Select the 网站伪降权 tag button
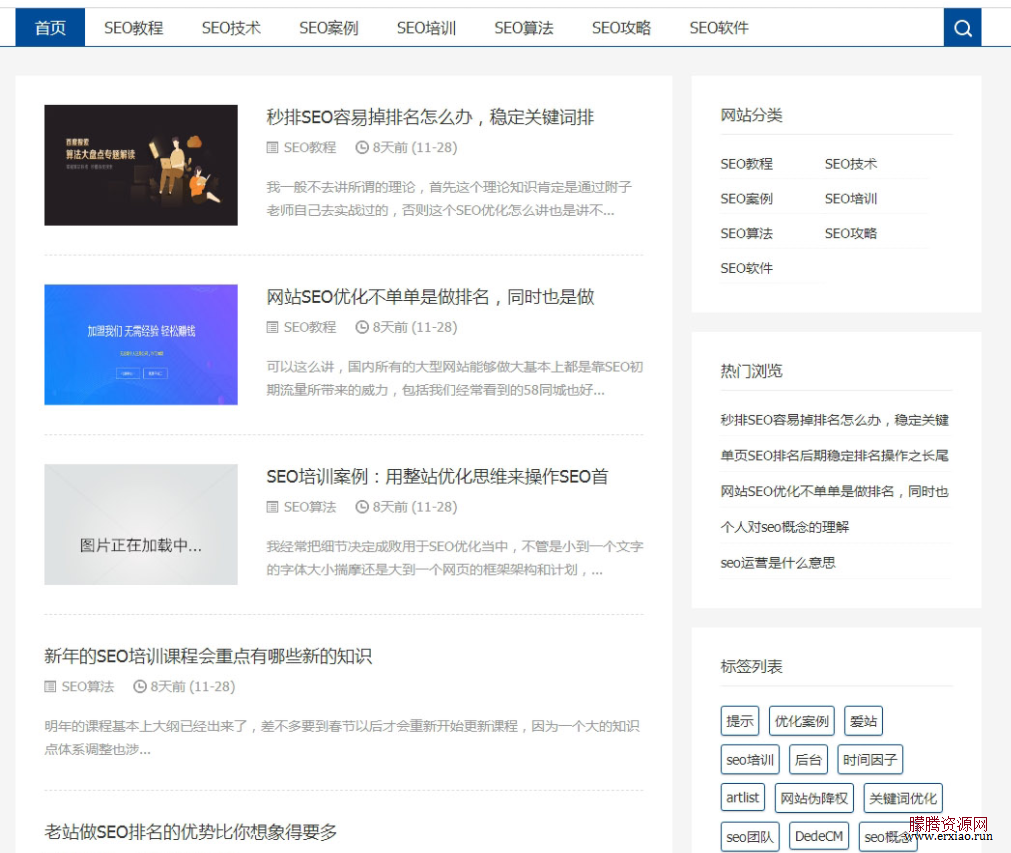This screenshot has height=853, width=1011. coord(814,798)
